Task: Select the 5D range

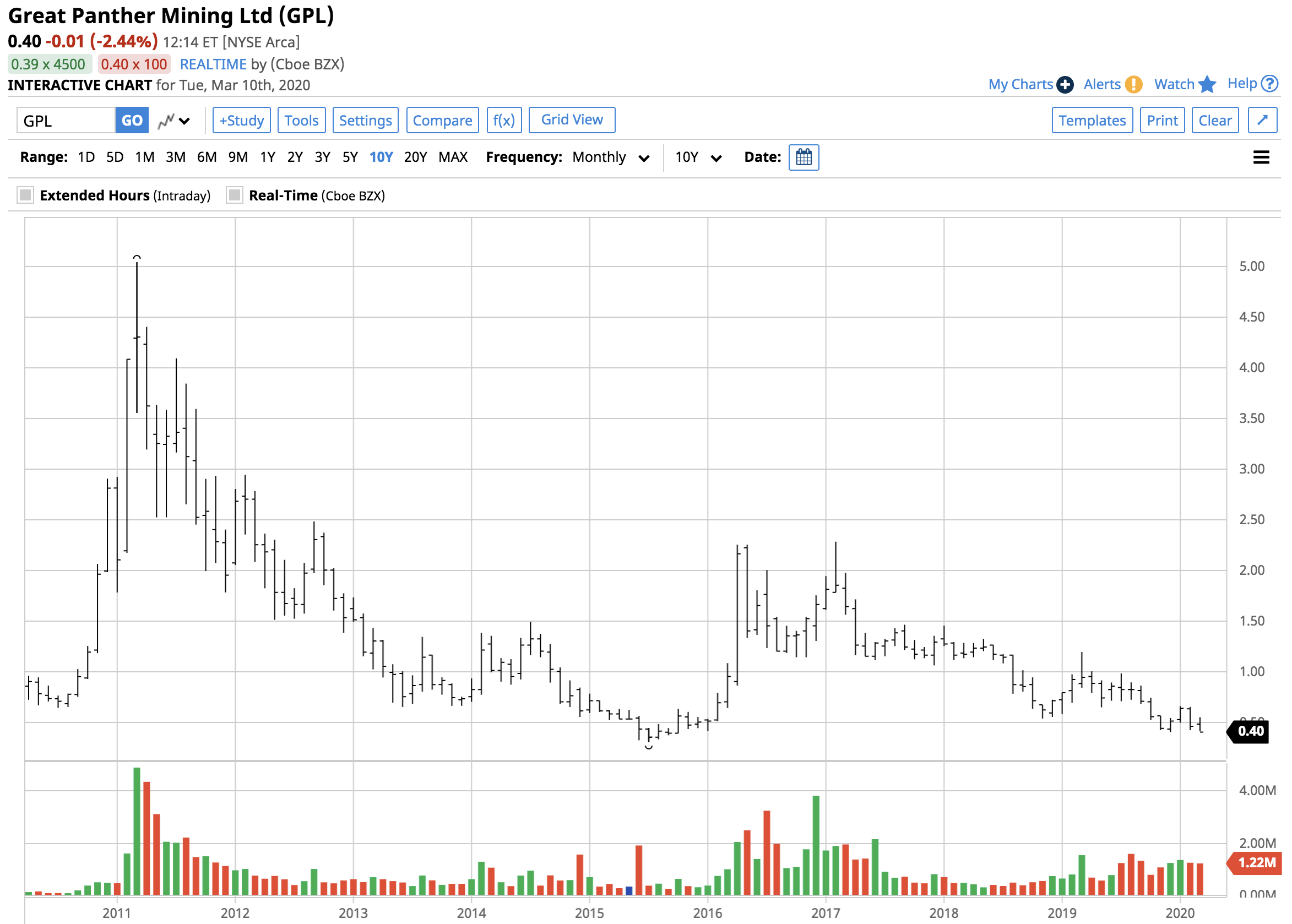Action: point(115,157)
